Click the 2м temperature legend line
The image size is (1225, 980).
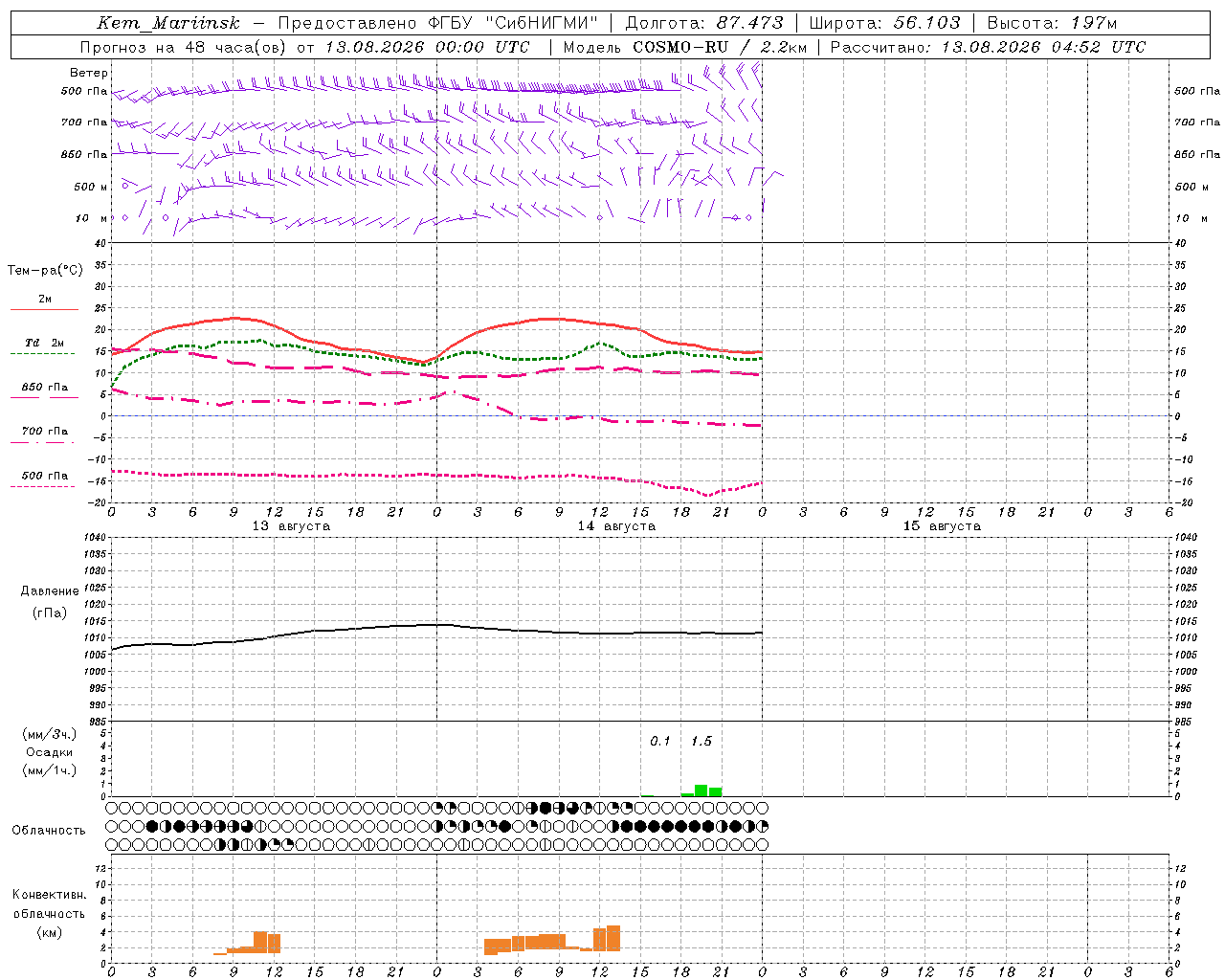click(44, 303)
